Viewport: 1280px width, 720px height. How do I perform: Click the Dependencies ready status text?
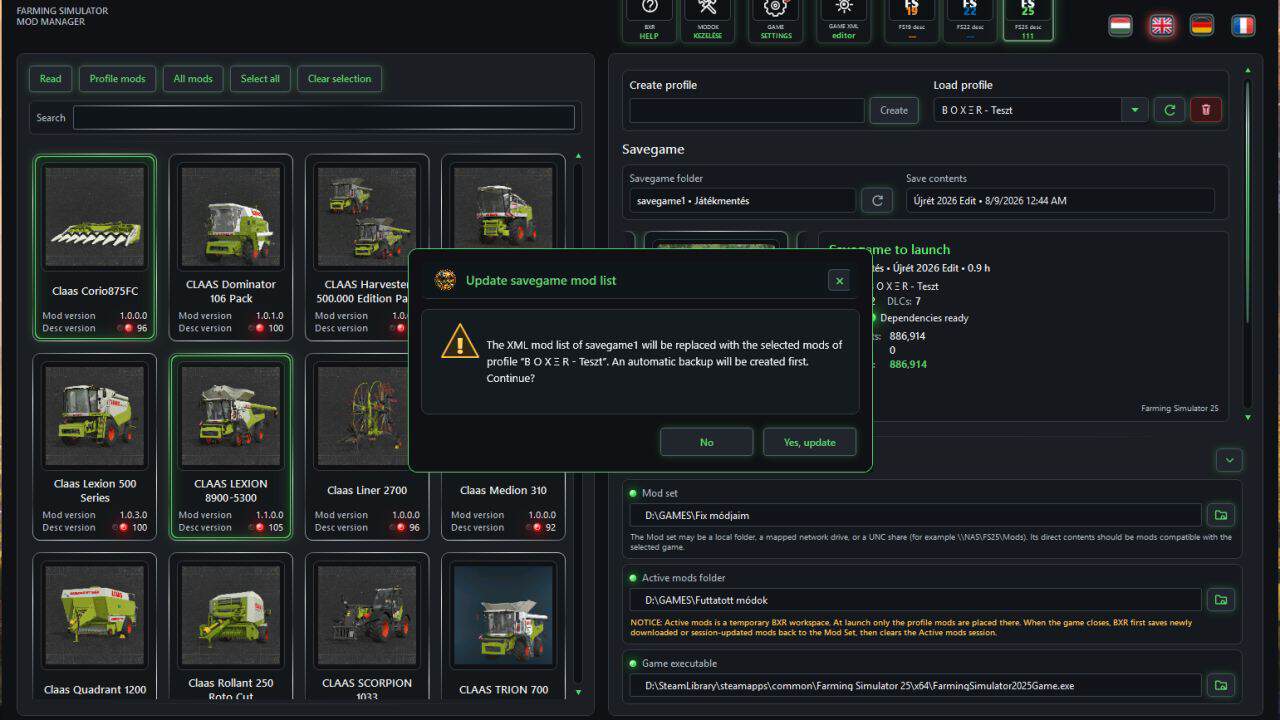tap(924, 318)
